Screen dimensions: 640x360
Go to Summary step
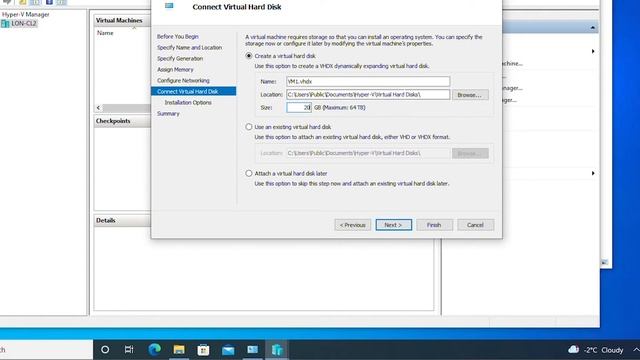point(168,114)
